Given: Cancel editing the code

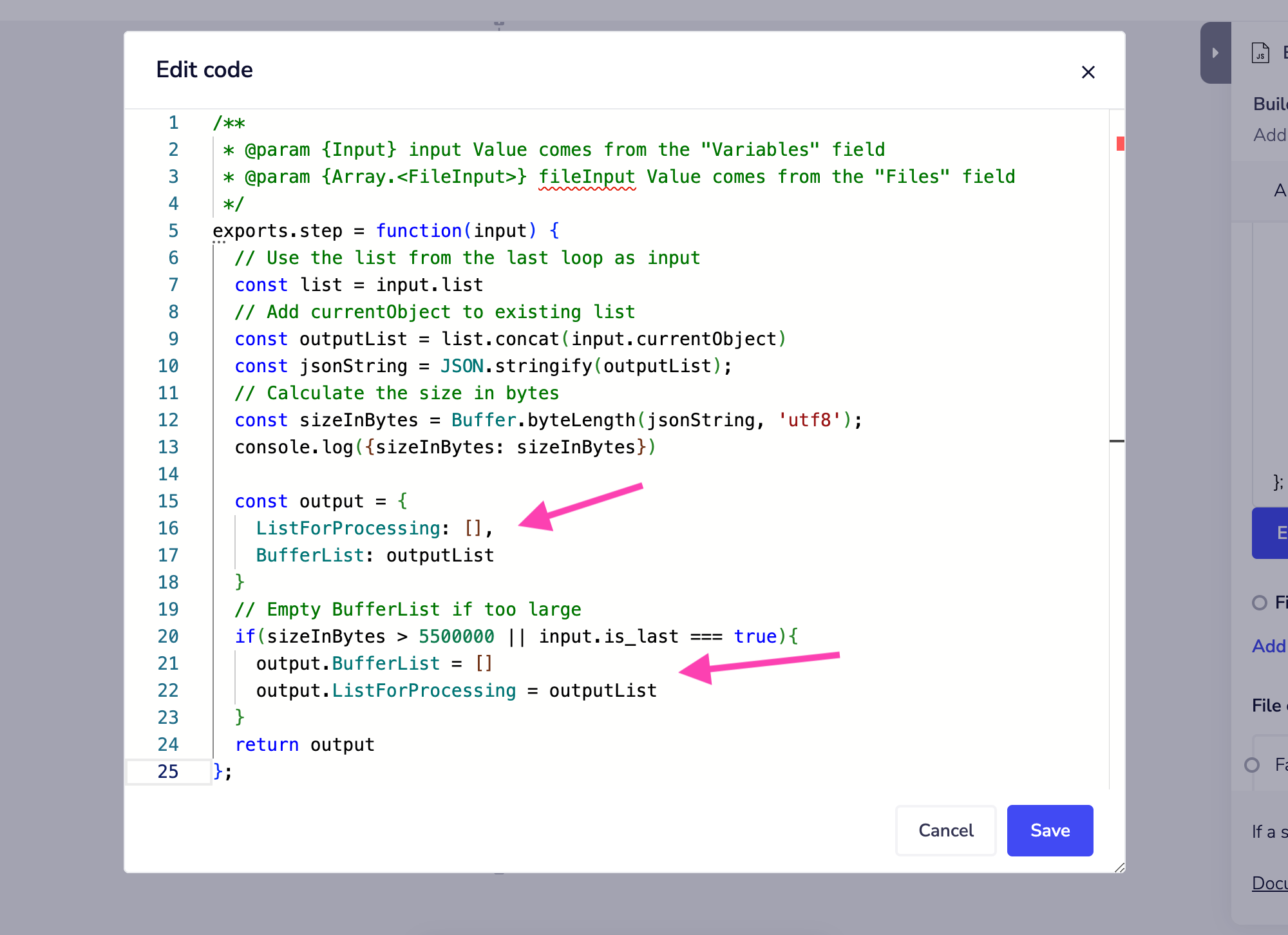Looking at the screenshot, I should pyautogui.click(x=945, y=831).
